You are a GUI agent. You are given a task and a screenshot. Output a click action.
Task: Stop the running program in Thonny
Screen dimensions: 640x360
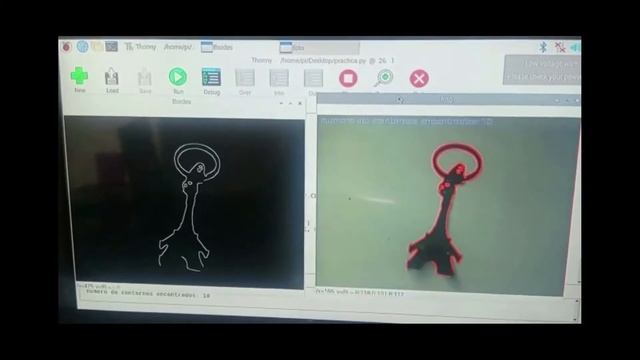click(x=348, y=78)
